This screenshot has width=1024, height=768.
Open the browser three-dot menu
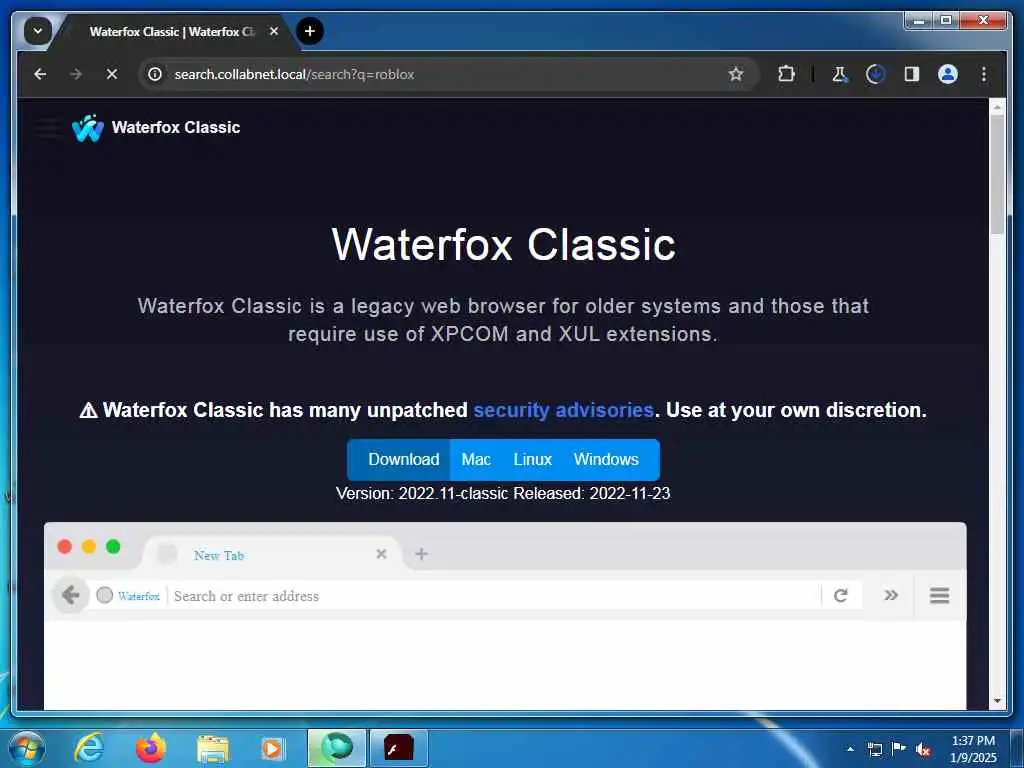(984, 74)
